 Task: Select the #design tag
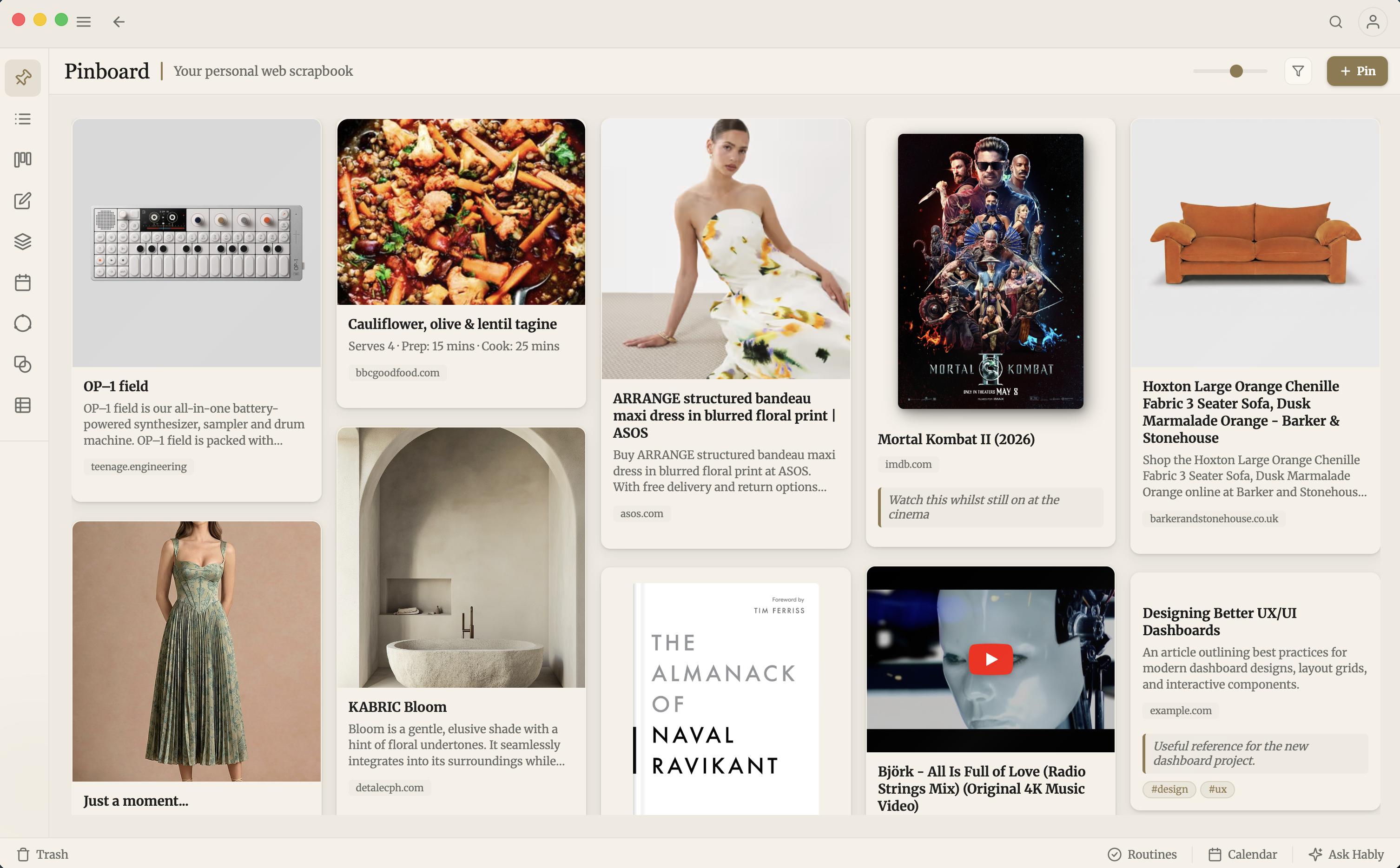click(x=1169, y=789)
